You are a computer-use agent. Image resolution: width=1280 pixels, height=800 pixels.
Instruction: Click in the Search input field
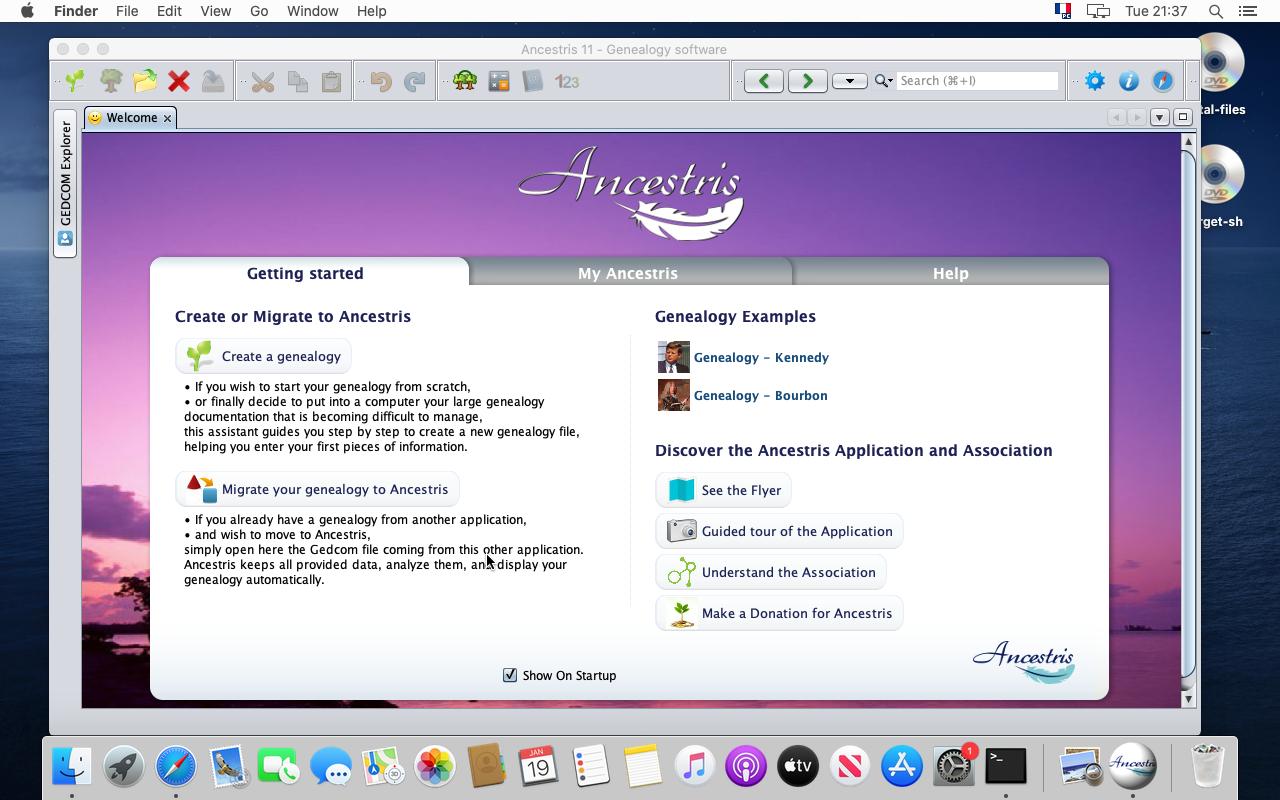pos(977,81)
